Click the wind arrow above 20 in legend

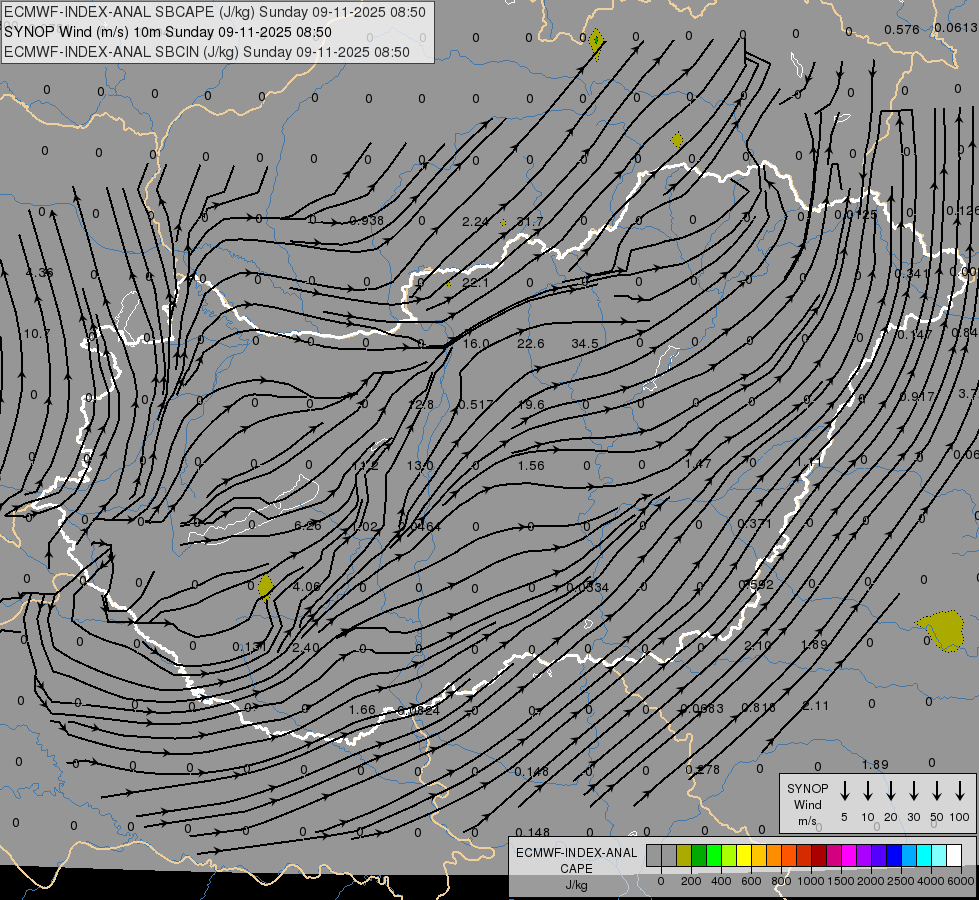tap(891, 791)
